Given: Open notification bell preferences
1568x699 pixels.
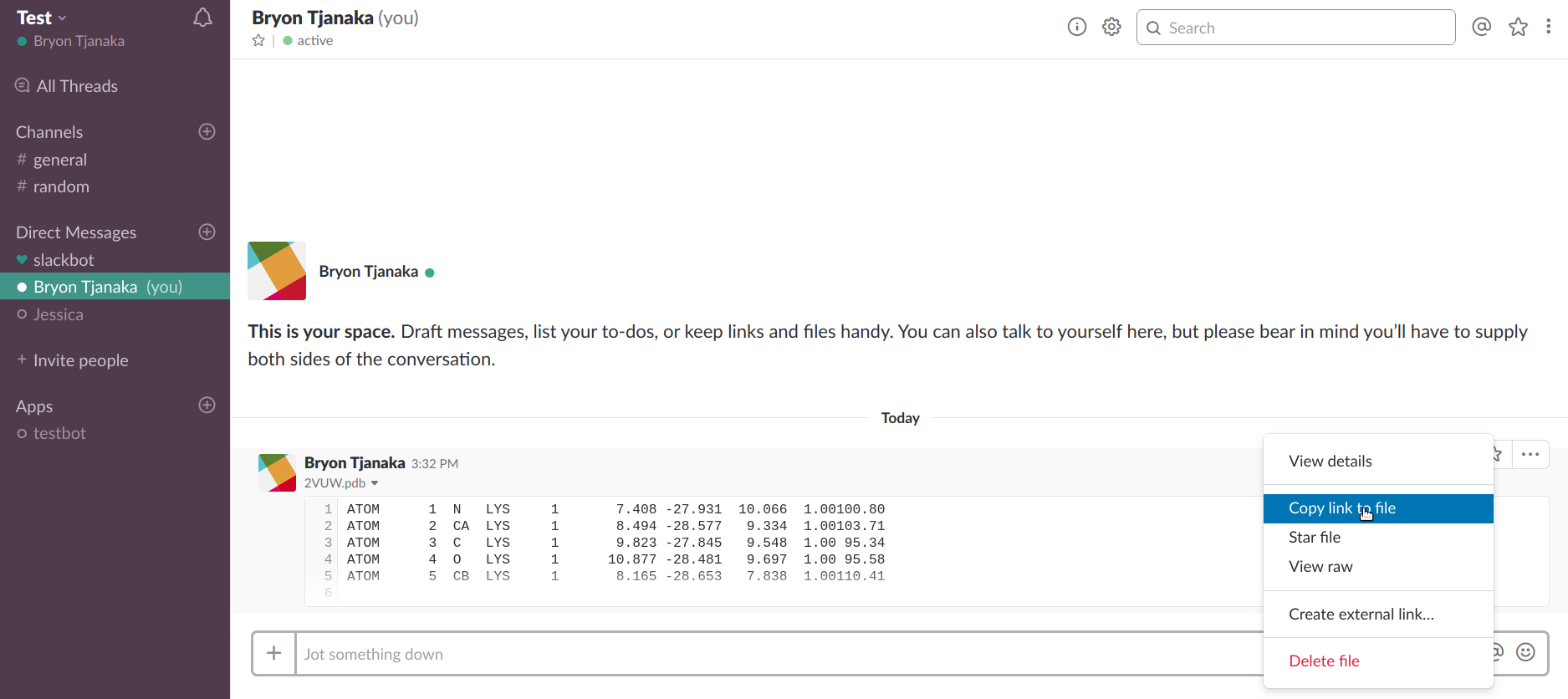Looking at the screenshot, I should pyautogui.click(x=202, y=18).
